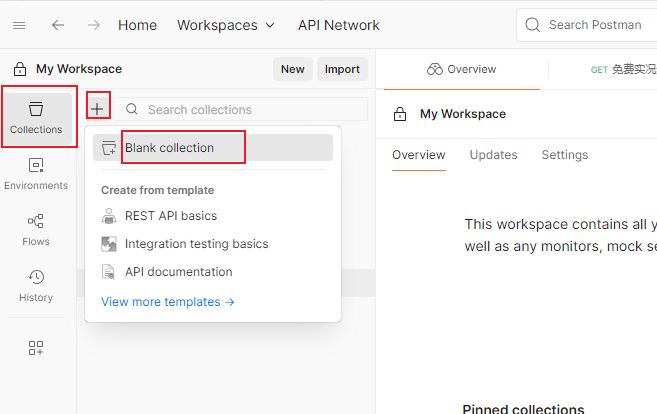
Task: Open Collections in the sidebar
Action: click(36, 118)
